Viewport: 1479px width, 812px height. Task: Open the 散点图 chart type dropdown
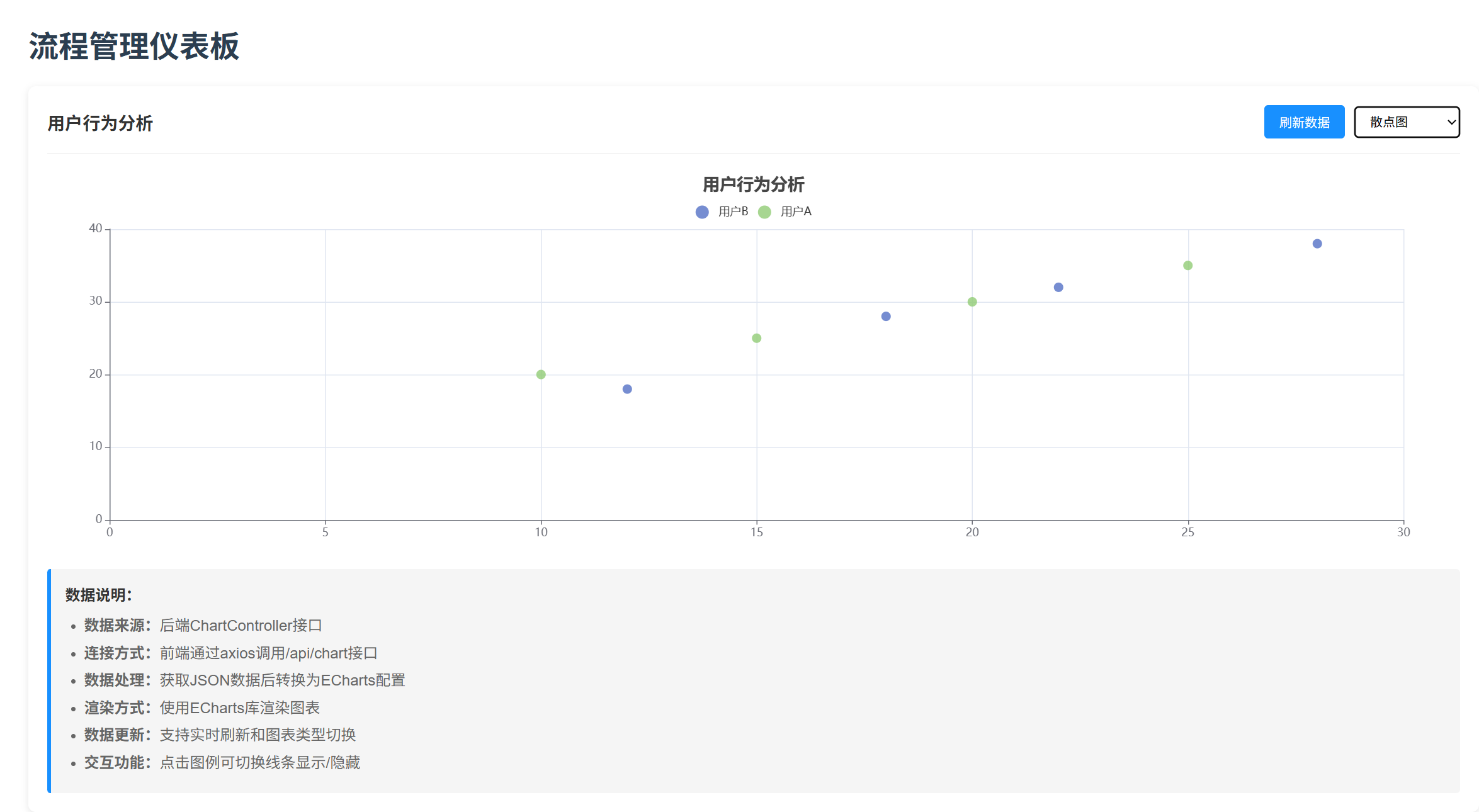(1406, 122)
